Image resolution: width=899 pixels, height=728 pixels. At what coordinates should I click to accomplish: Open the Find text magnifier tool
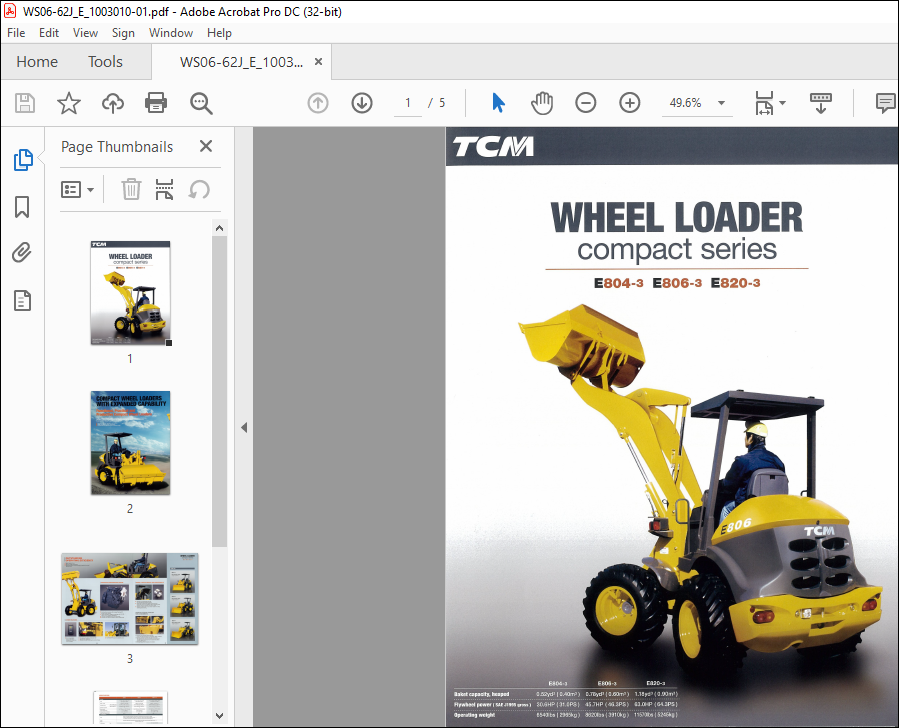coord(201,104)
